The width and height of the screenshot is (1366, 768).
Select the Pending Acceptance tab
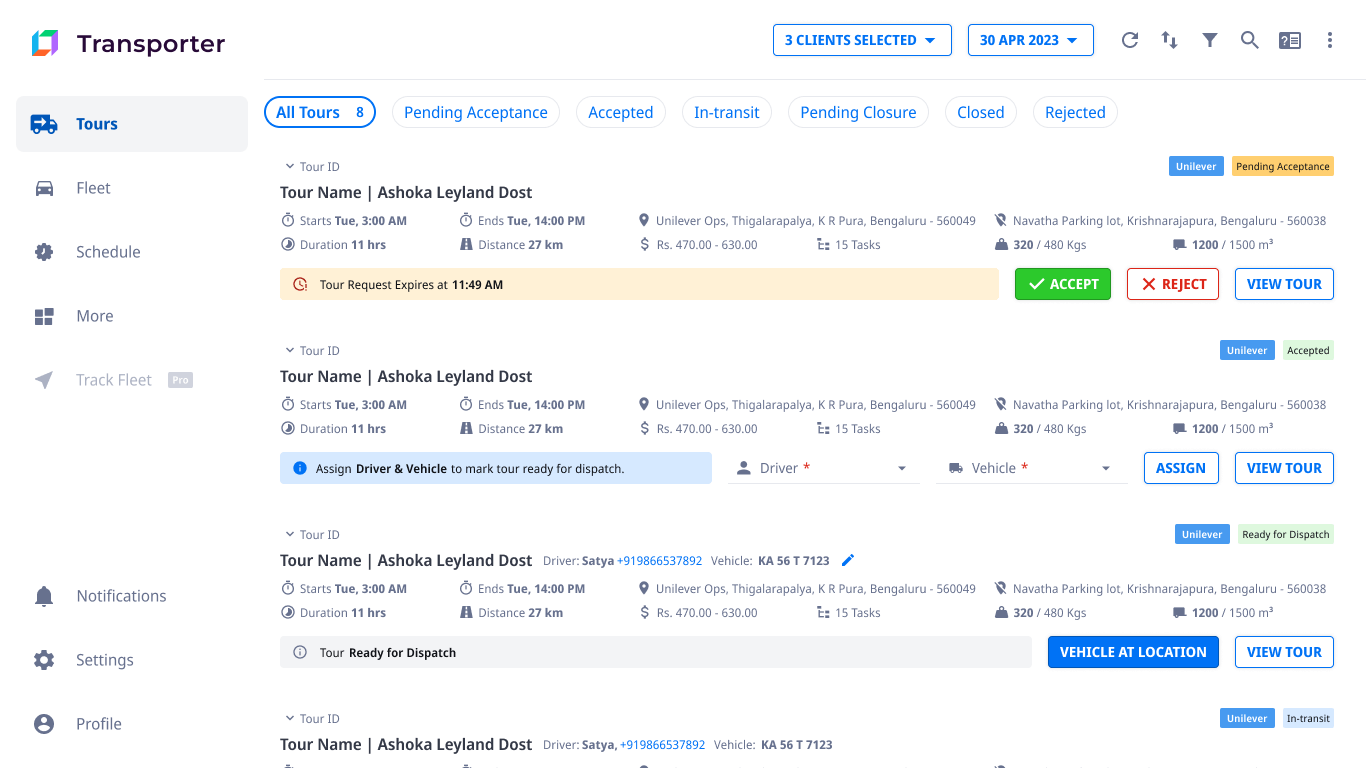[x=476, y=112]
